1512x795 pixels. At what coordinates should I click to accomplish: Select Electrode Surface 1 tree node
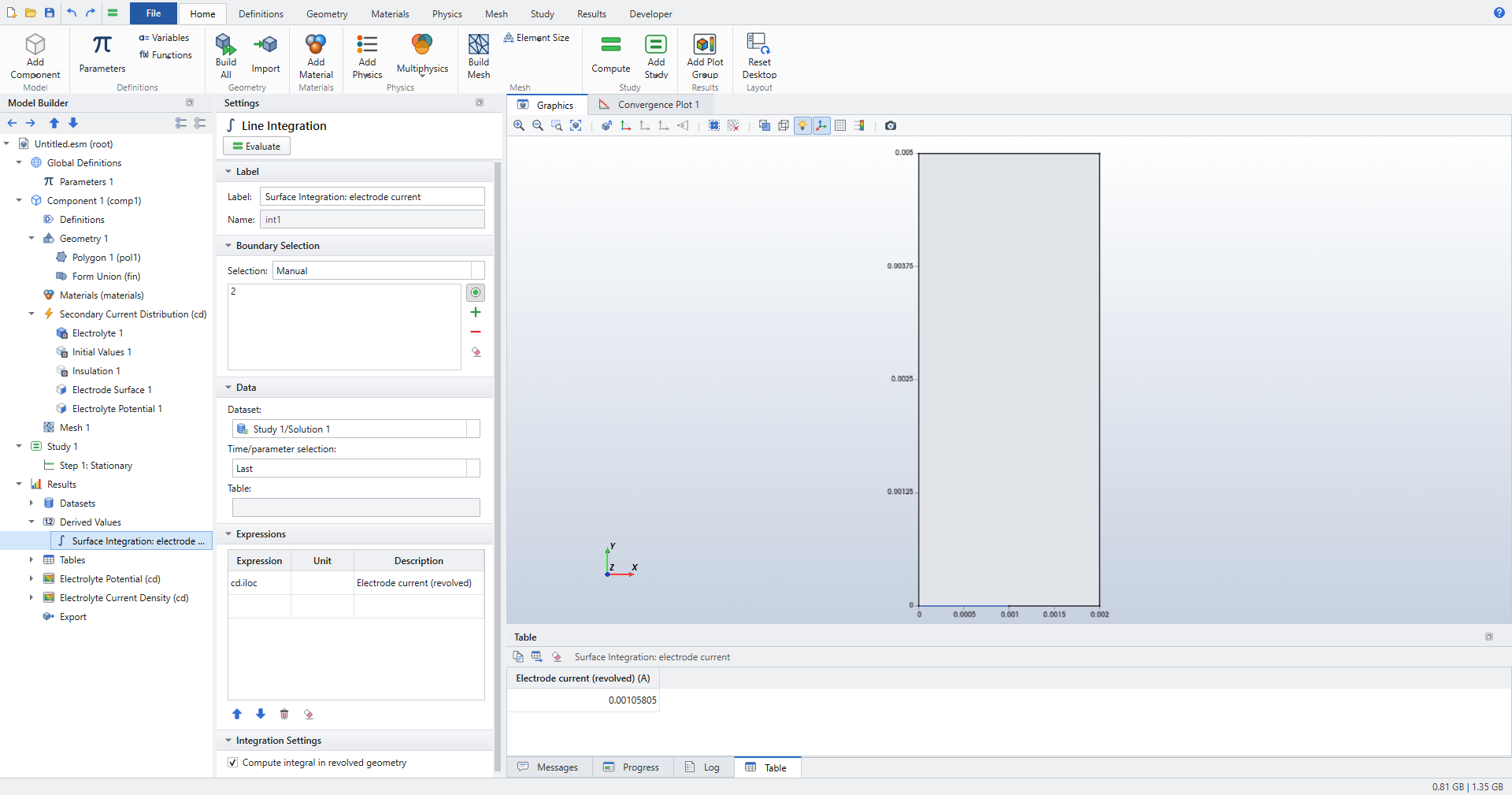112,389
